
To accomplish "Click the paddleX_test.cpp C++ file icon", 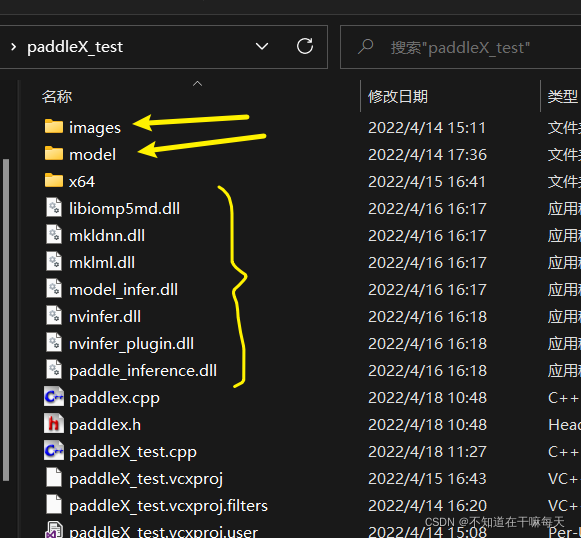I will (x=54, y=451).
